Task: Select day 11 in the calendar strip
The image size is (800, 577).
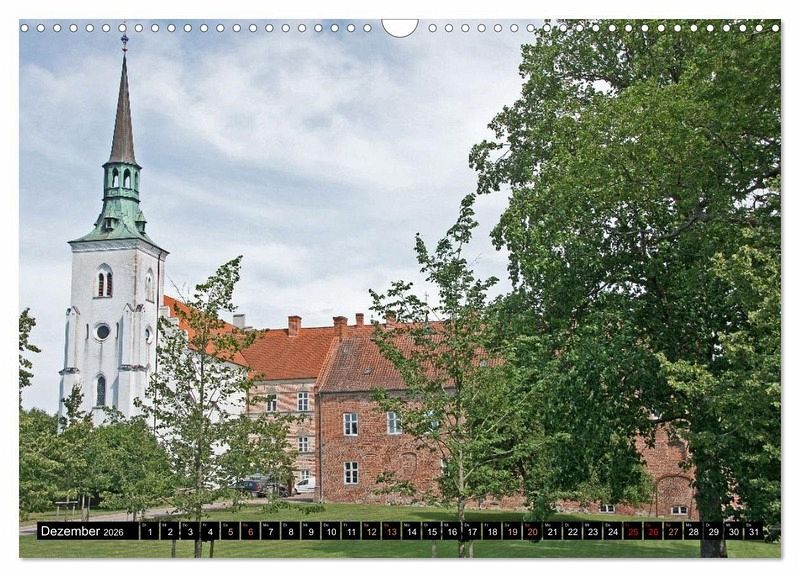Action: [x=351, y=531]
